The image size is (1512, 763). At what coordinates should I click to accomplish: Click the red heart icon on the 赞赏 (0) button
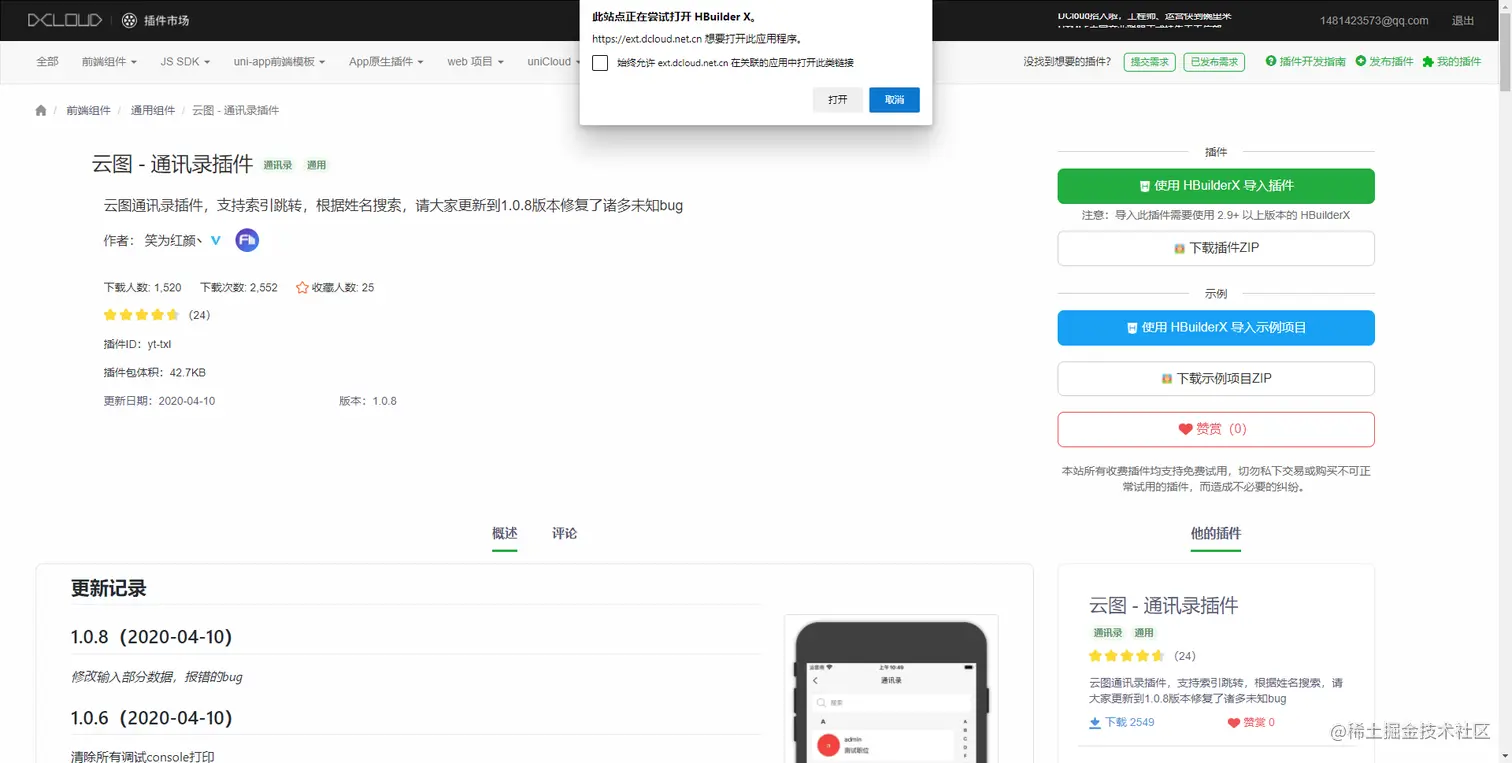click(1185, 429)
